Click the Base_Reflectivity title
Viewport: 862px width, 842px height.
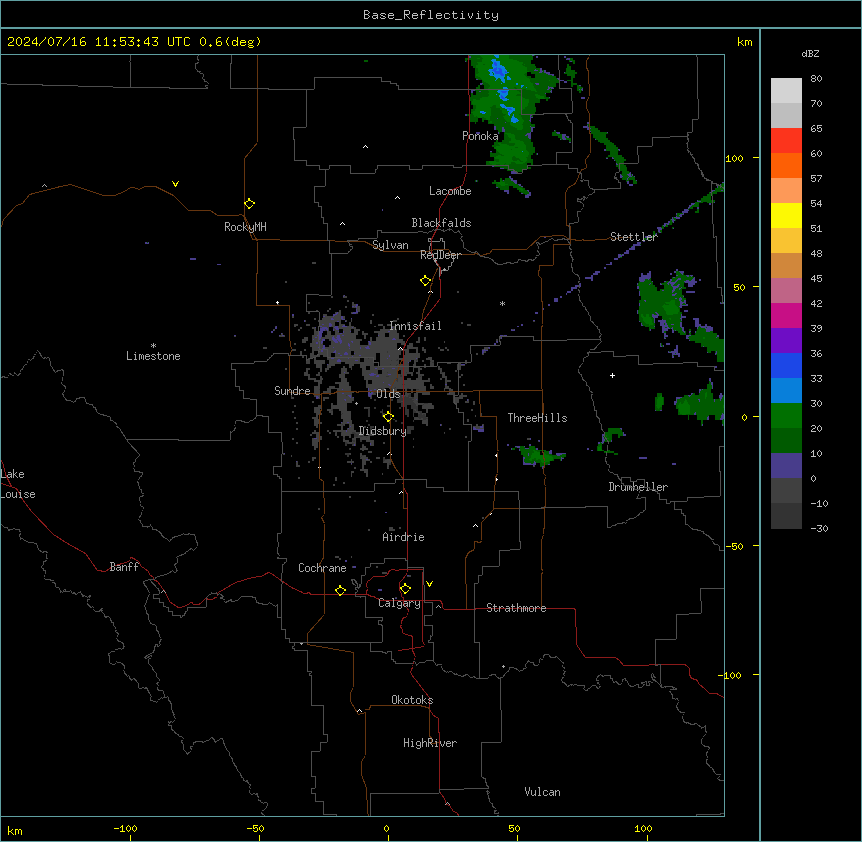click(x=431, y=15)
